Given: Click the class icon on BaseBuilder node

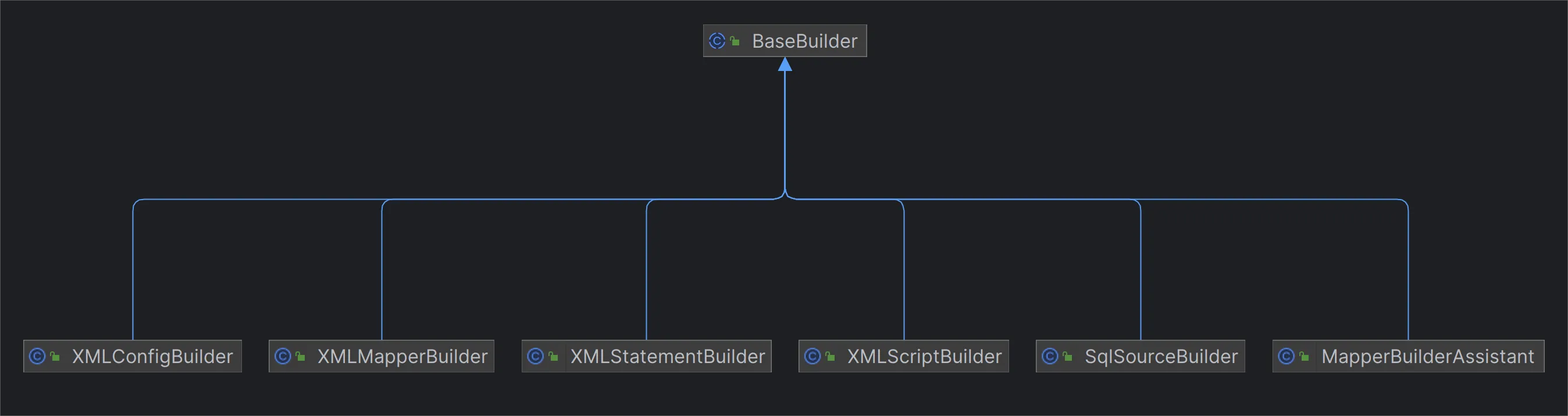Looking at the screenshot, I should (x=717, y=41).
